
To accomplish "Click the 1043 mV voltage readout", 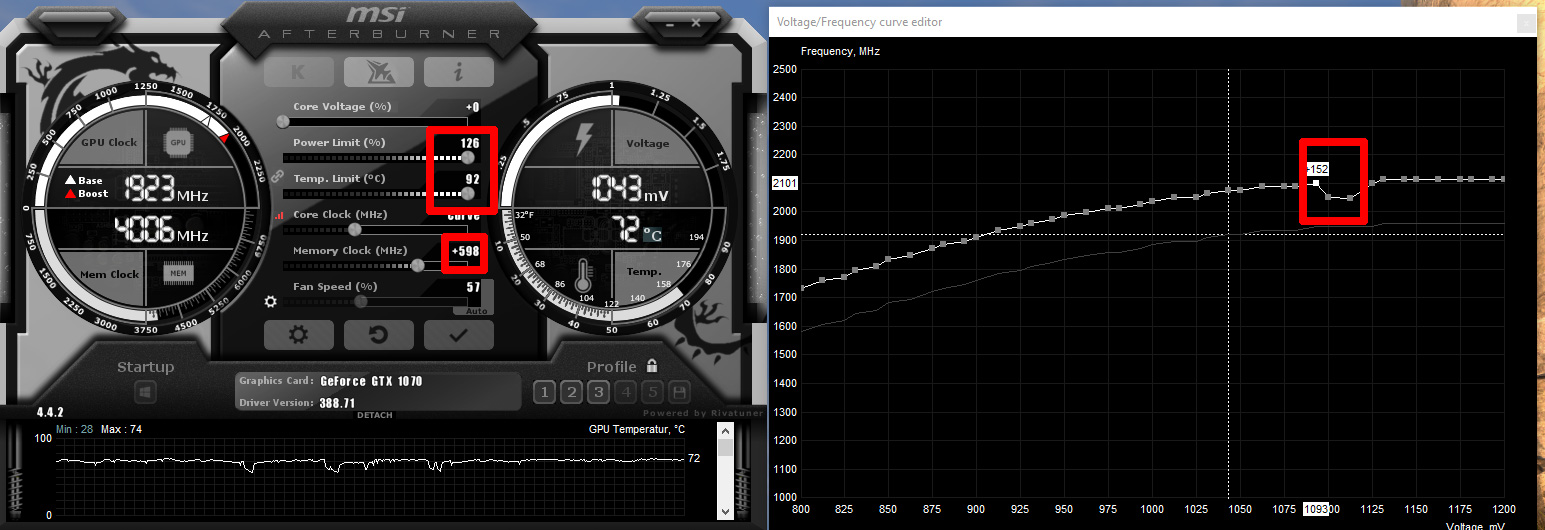I will (630, 188).
